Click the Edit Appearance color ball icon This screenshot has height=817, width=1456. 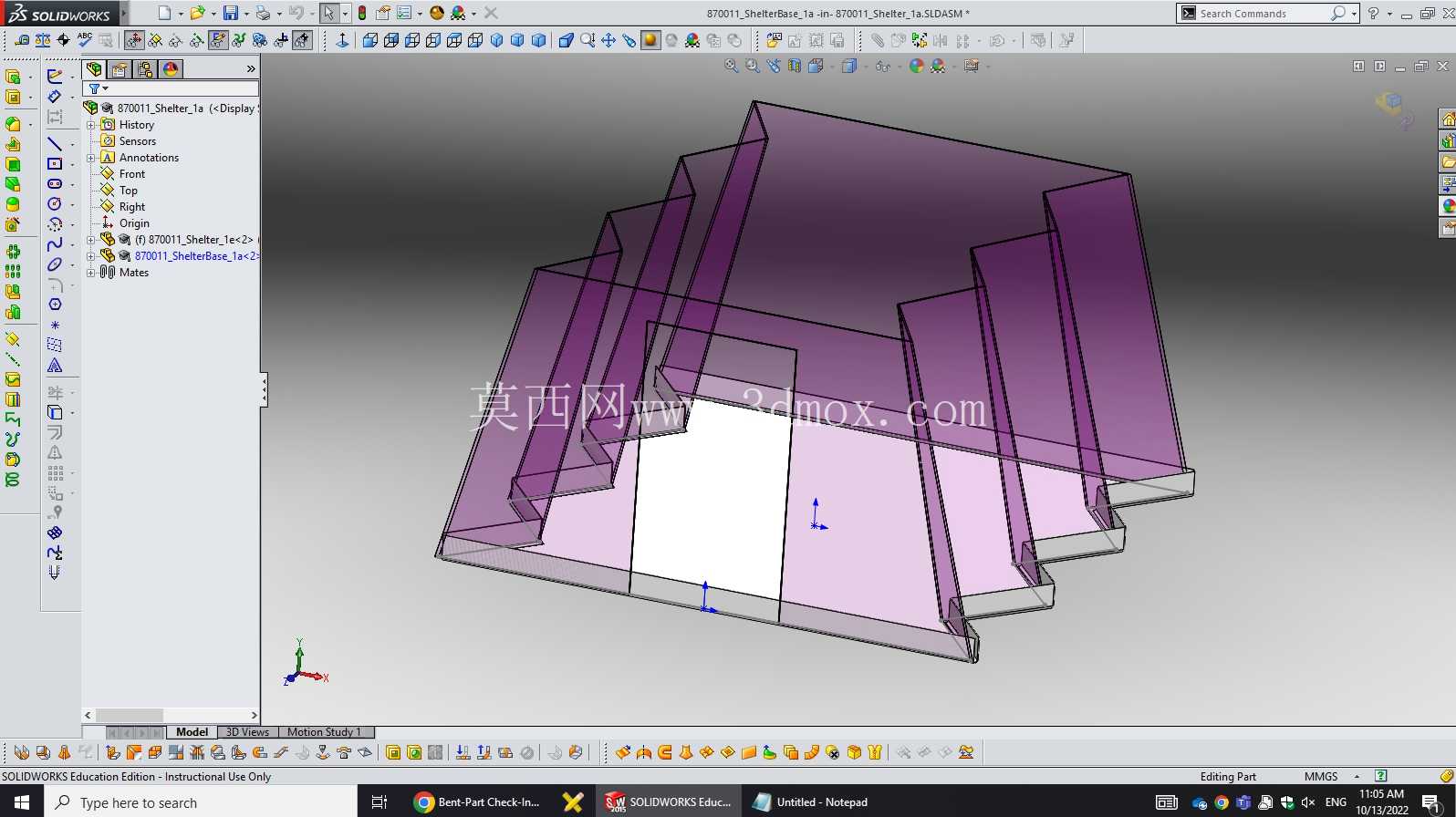point(917,66)
